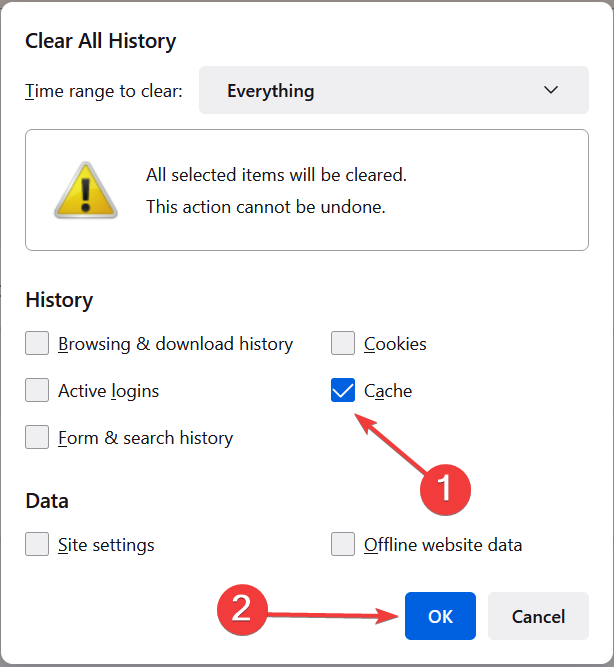Image resolution: width=614 pixels, height=667 pixels.
Task: Click the Offline website data label
Action: pos(443,544)
